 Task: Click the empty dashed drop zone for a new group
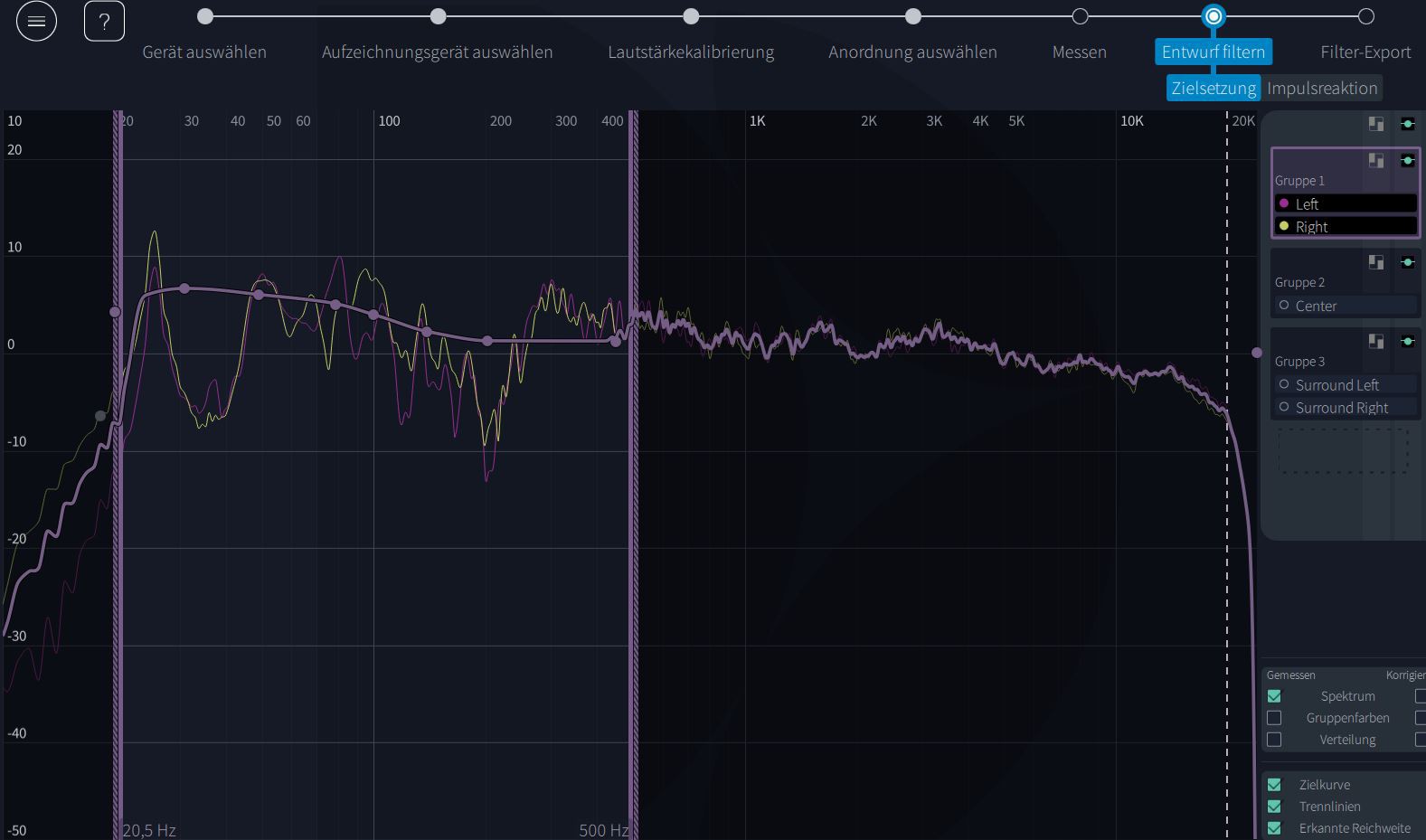pos(1344,450)
